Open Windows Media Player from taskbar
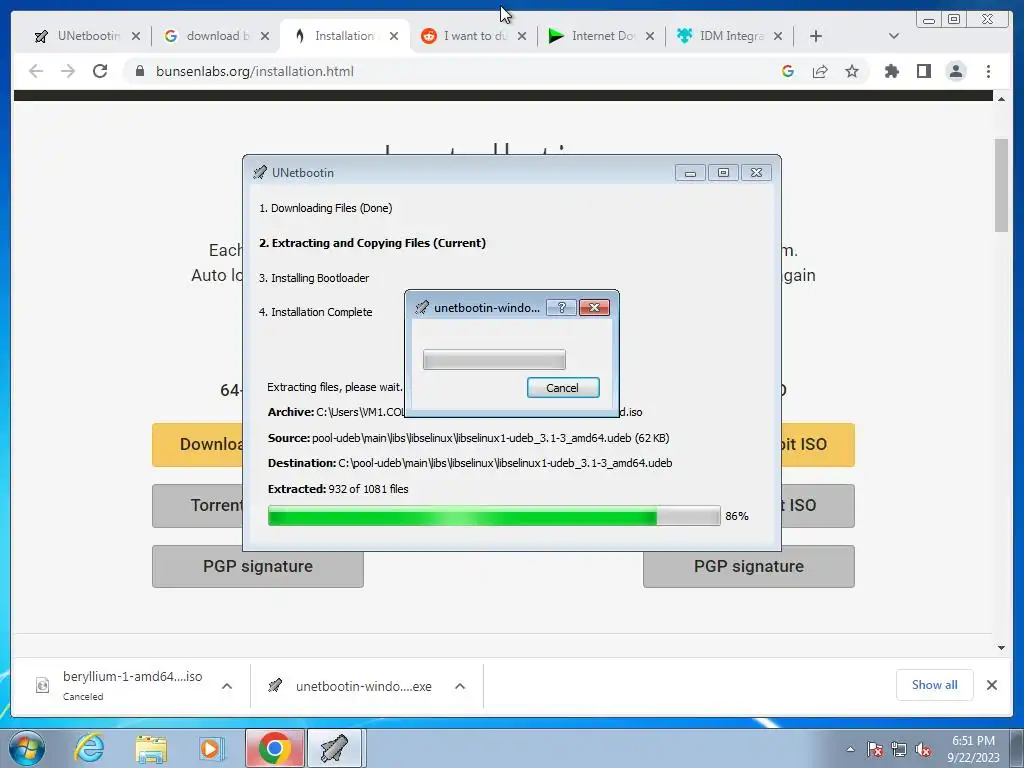1024x768 pixels. pos(212,748)
